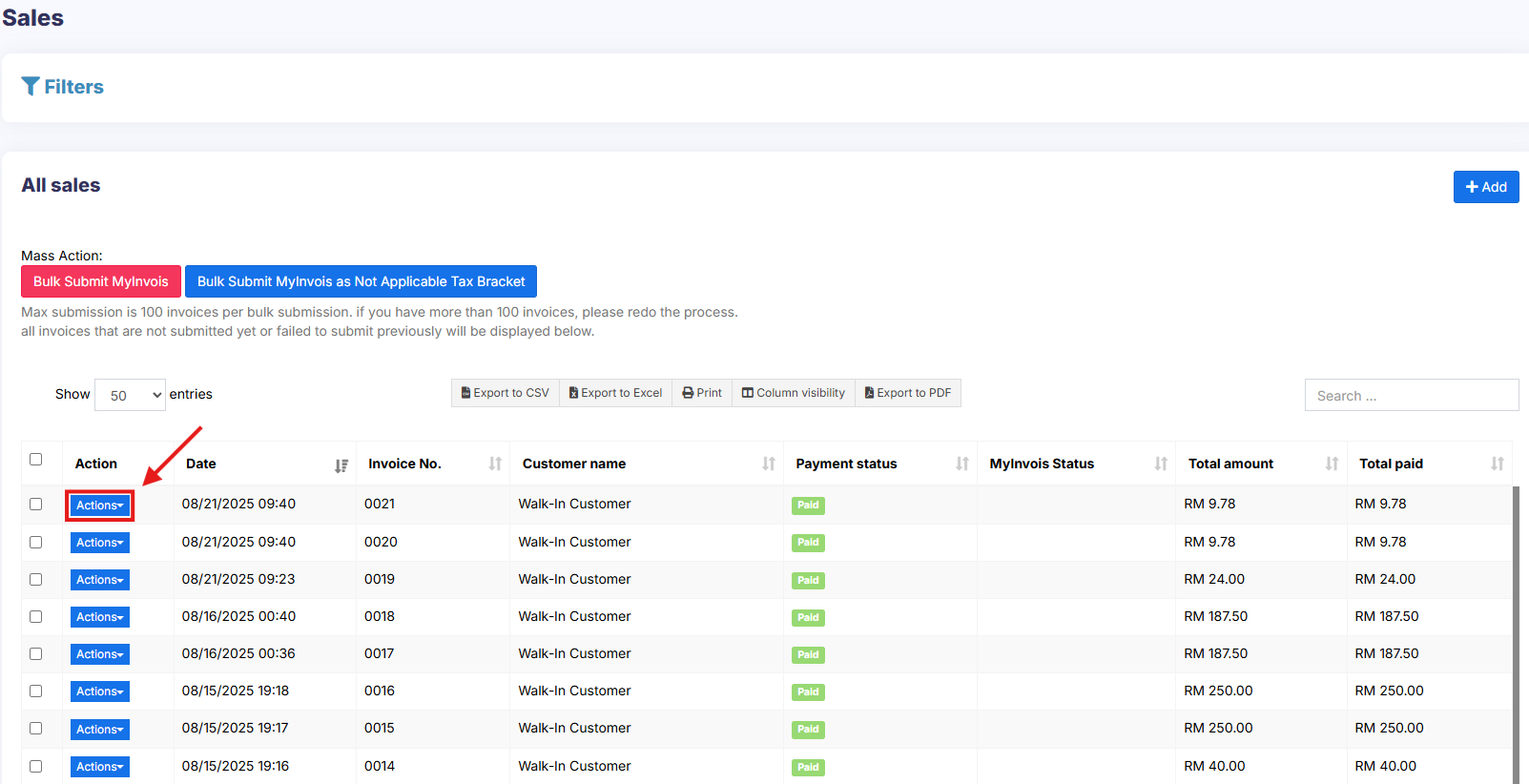Click Export to CSV button
Image resolution: width=1529 pixels, height=784 pixels.
505,393
